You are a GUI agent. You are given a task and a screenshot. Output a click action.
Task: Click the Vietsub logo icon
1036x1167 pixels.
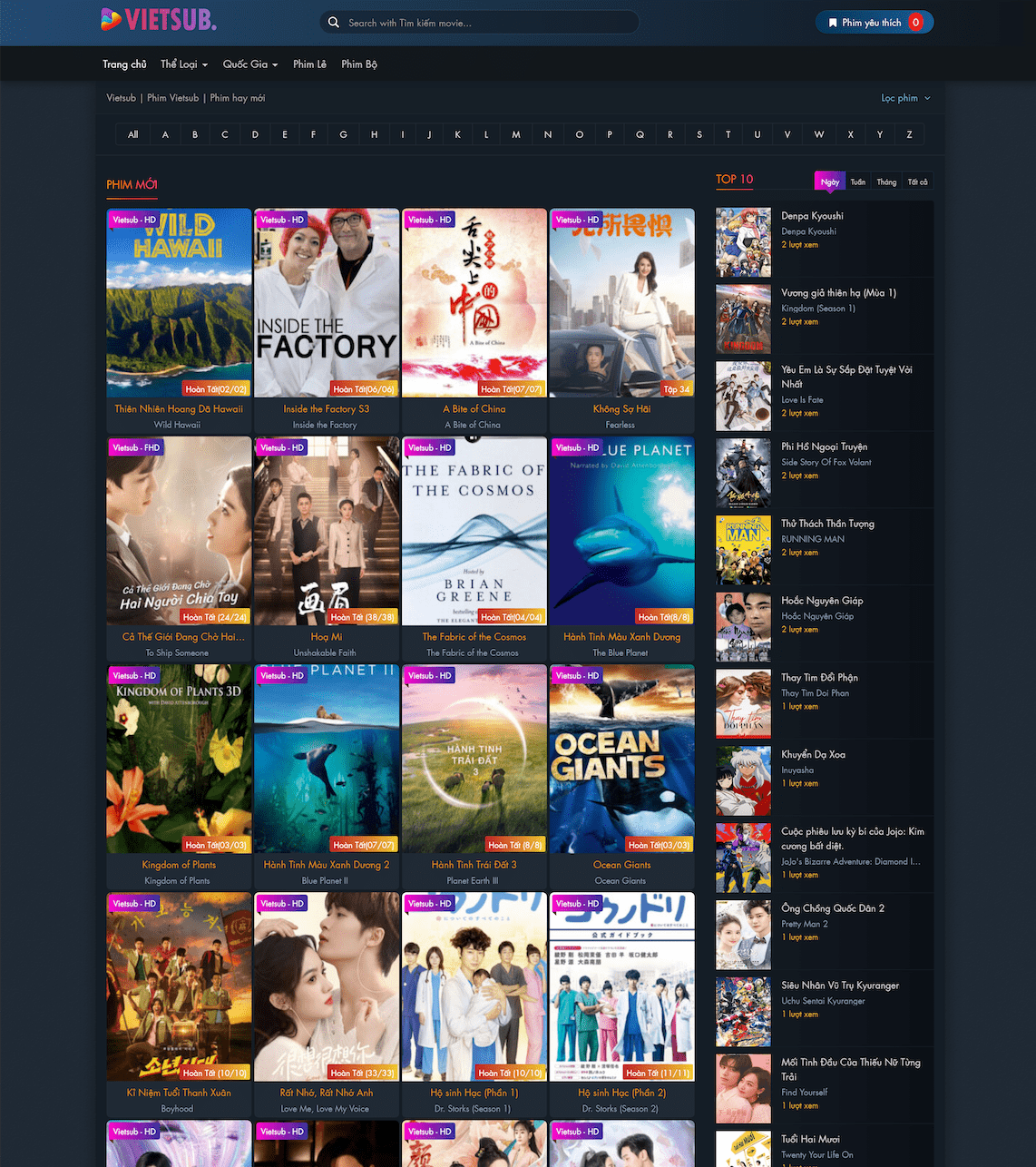pyautogui.click(x=112, y=19)
